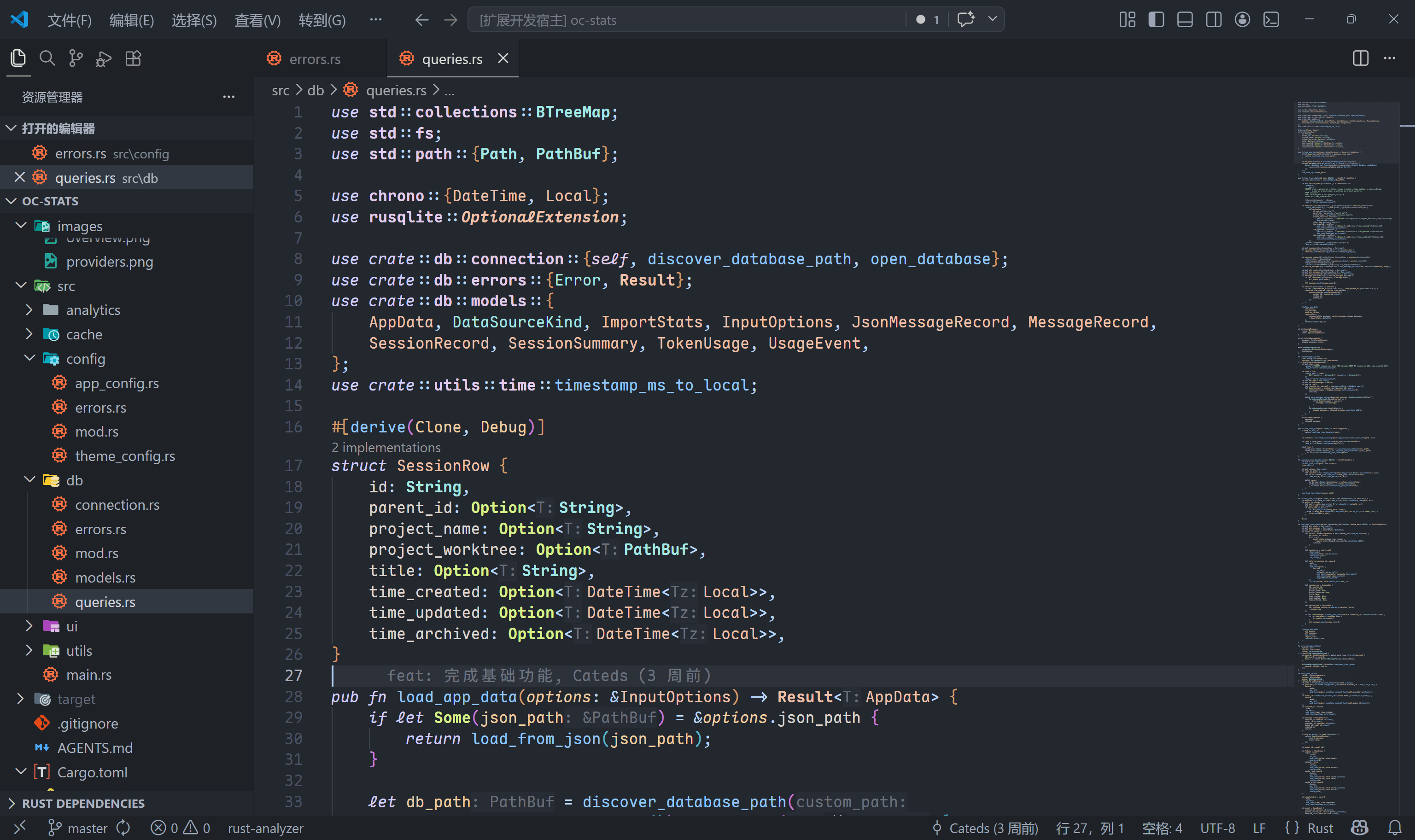Open the Accounts icon in title bar
Screen dimensions: 1415x840
(x=1242, y=19)
